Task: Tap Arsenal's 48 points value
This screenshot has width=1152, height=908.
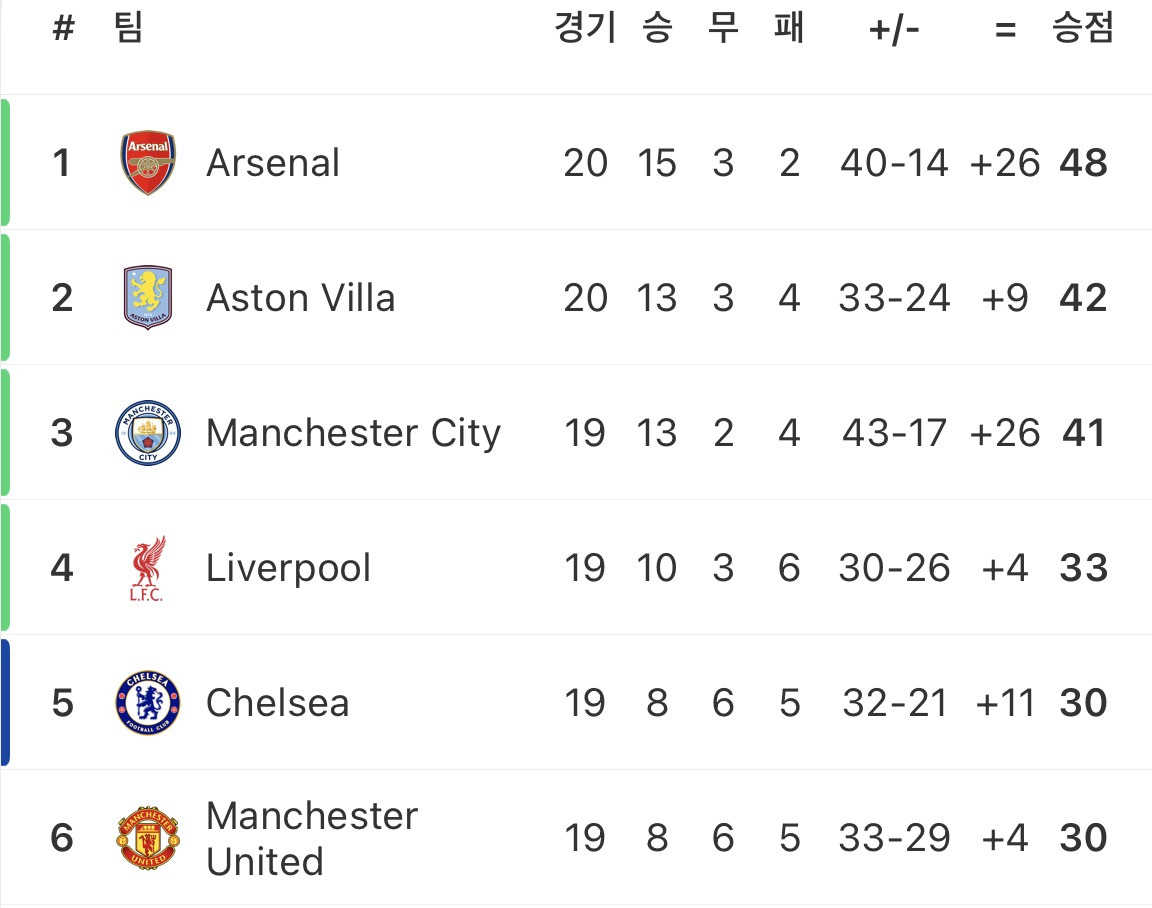Action: pos(1083,162)
